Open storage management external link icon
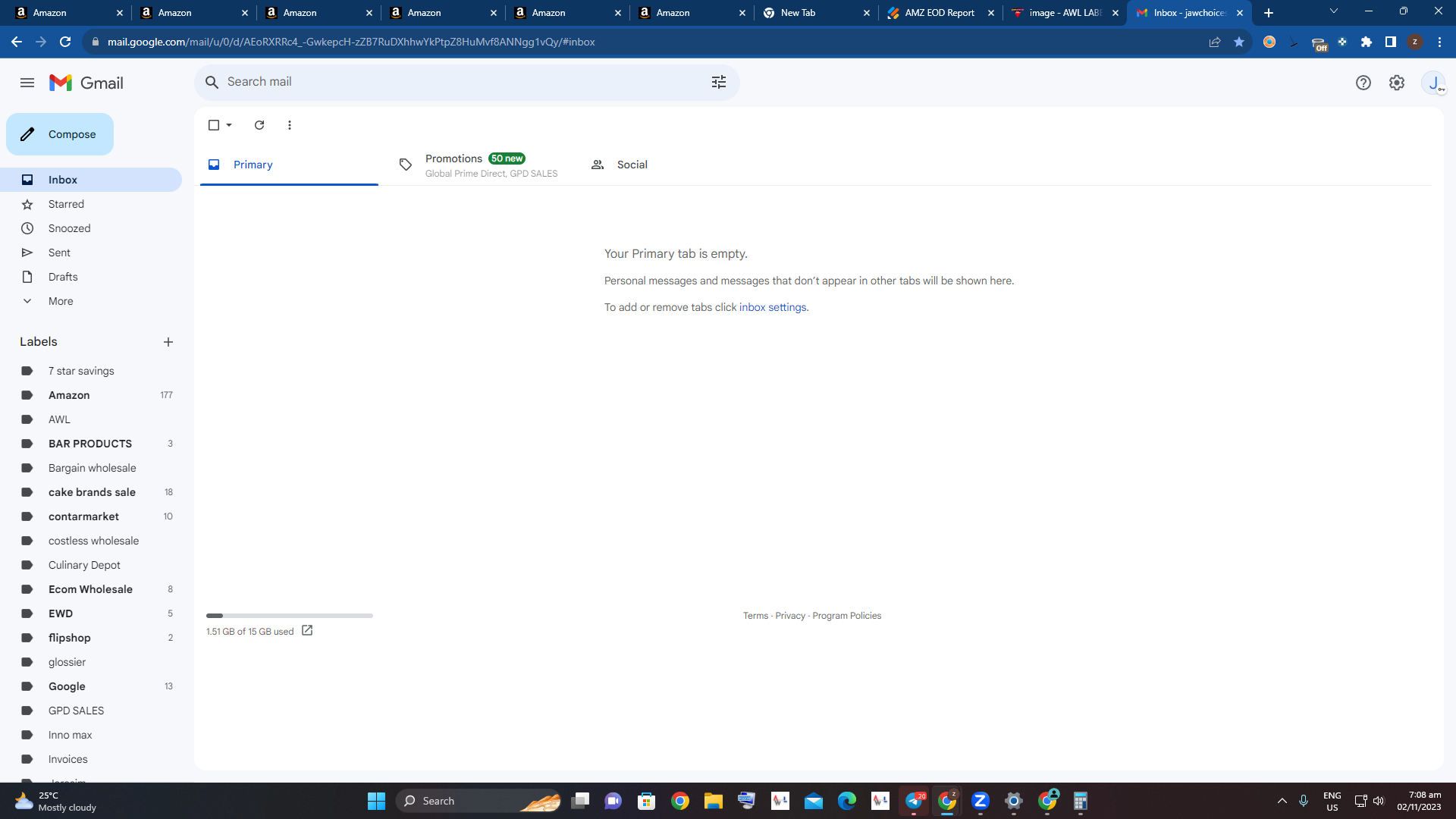Image resolution: width=1456 pixels, height=819 pixels. point(307,631)
